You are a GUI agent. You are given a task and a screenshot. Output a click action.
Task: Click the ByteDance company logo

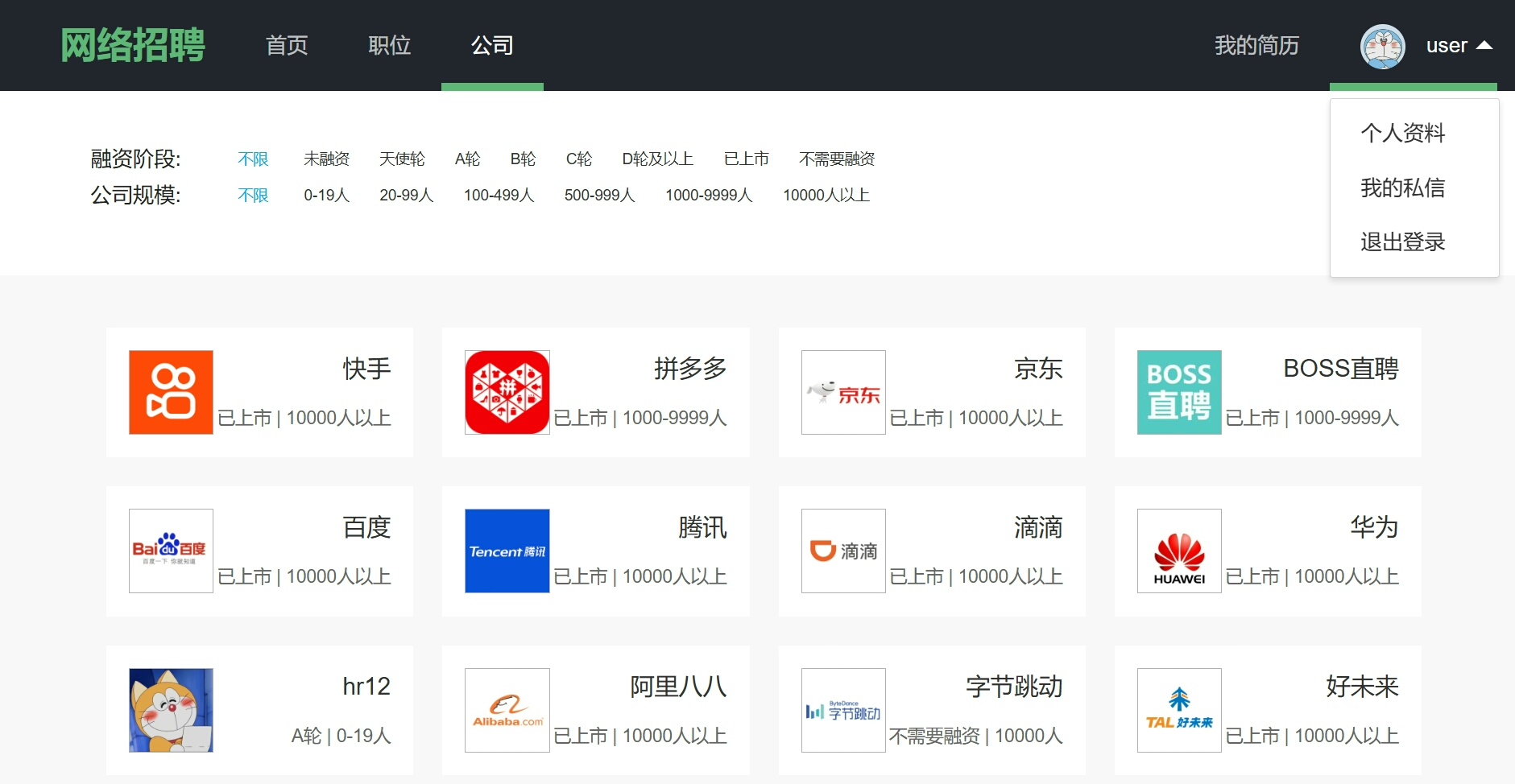click(843, 710)
